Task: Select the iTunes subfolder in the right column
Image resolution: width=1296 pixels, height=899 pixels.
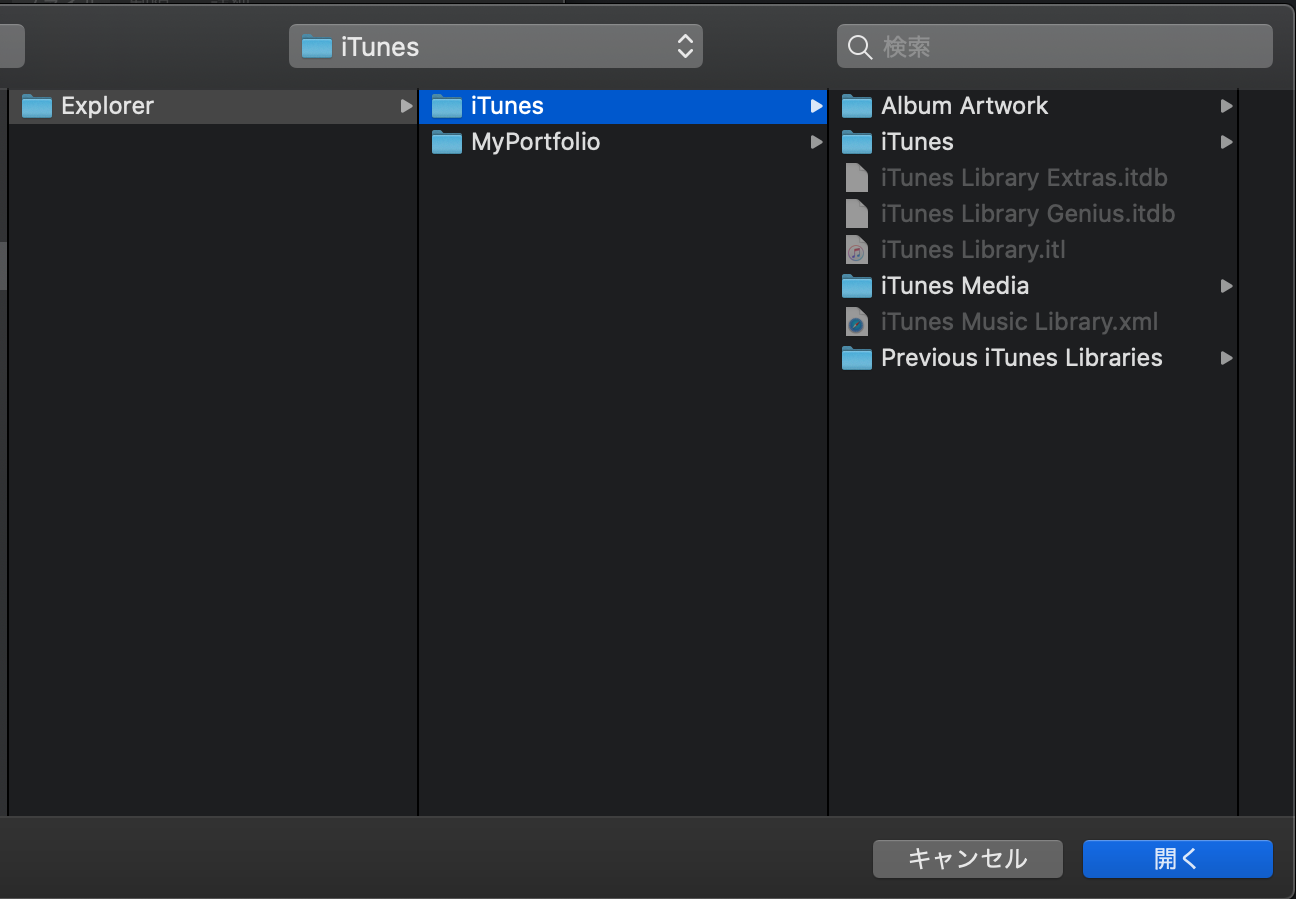Action: pyautogui.click(x=917, y=142)
